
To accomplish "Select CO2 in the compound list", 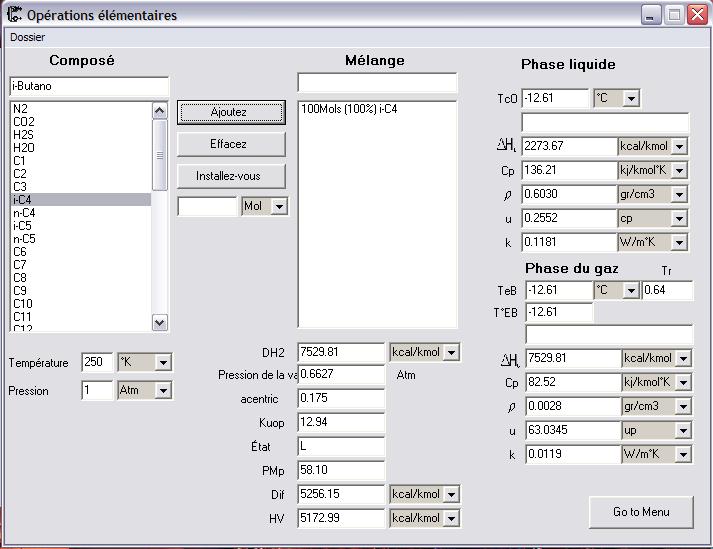I will coord(81,122).
